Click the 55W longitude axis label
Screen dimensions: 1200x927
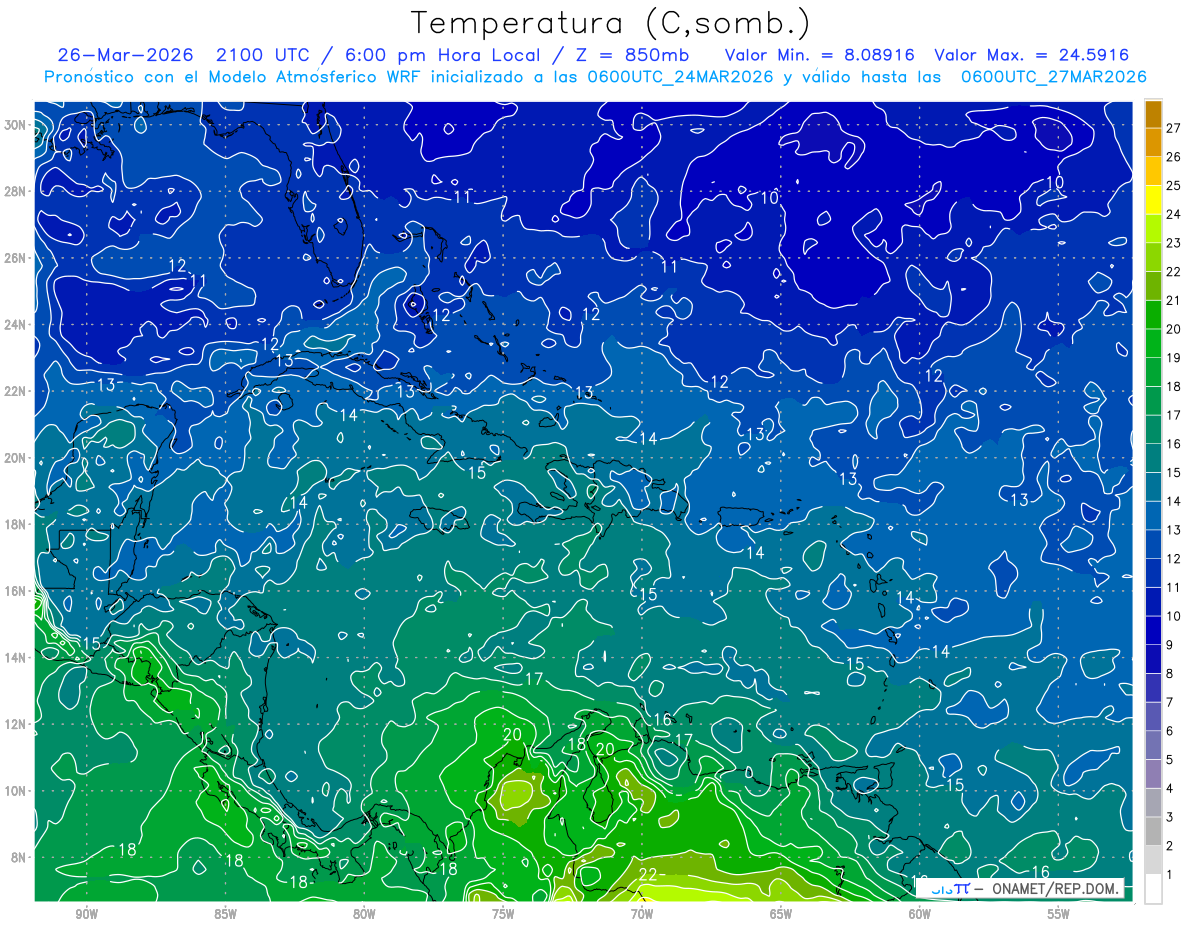point(1059,914)
